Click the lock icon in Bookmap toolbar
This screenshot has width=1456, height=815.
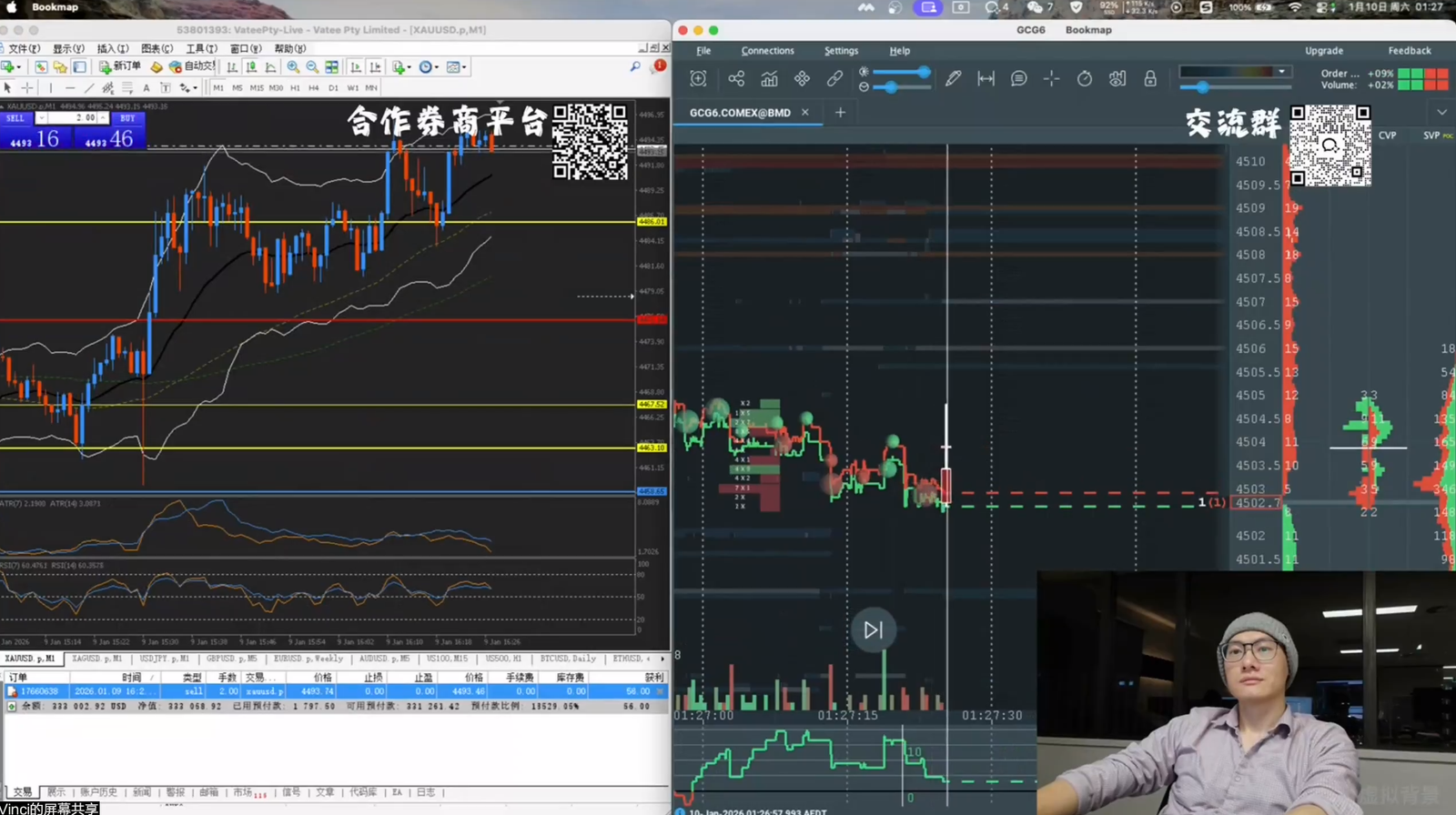point(1150,79)
